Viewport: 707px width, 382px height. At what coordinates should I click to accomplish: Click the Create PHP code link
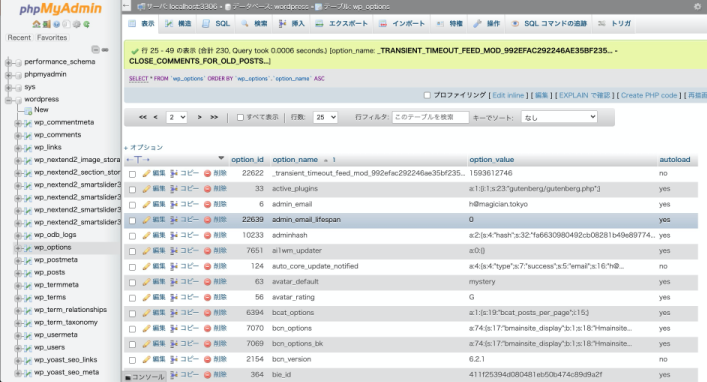point(649,96)
